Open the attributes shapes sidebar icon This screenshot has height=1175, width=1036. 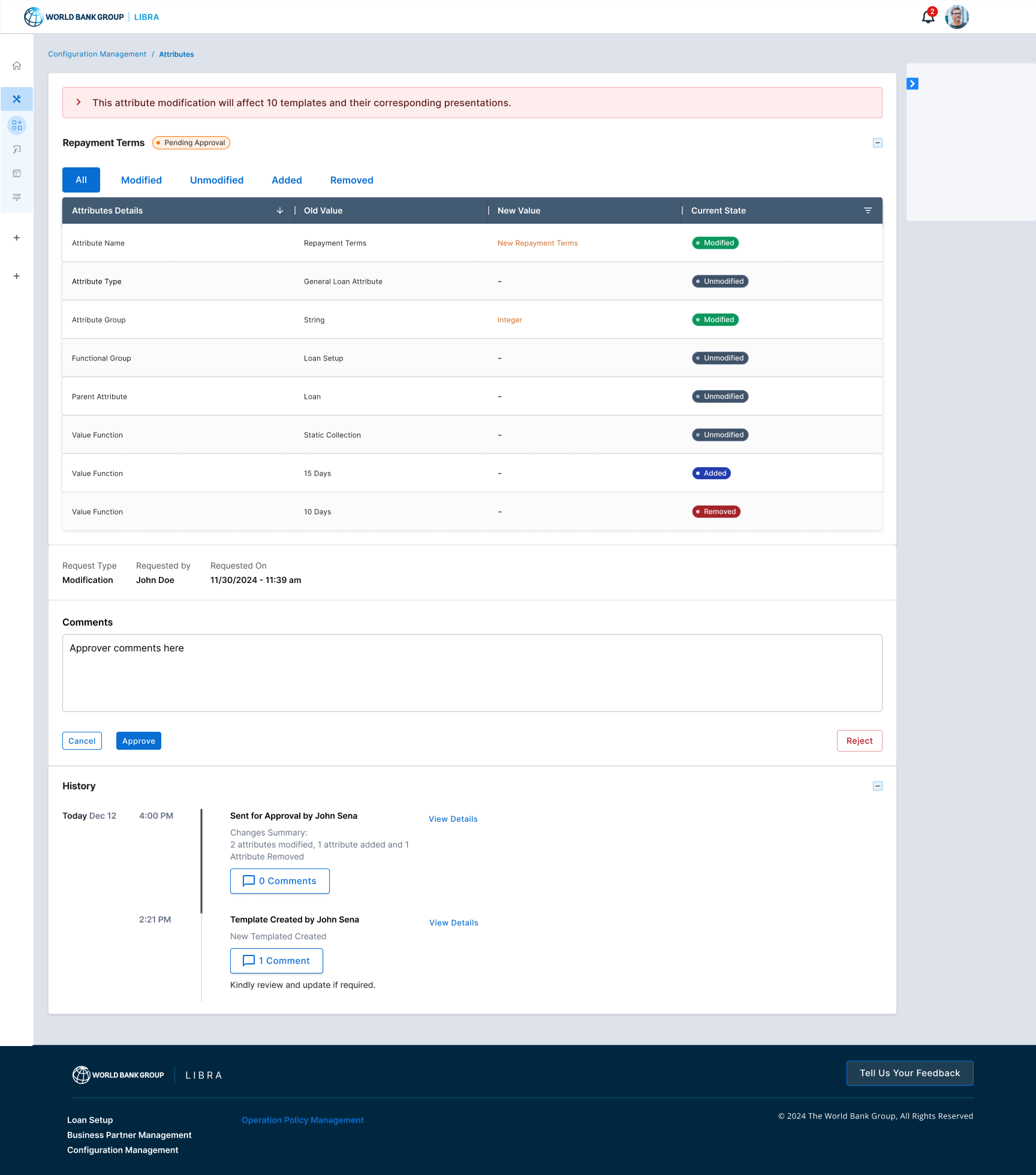click(x=17, y=125)
